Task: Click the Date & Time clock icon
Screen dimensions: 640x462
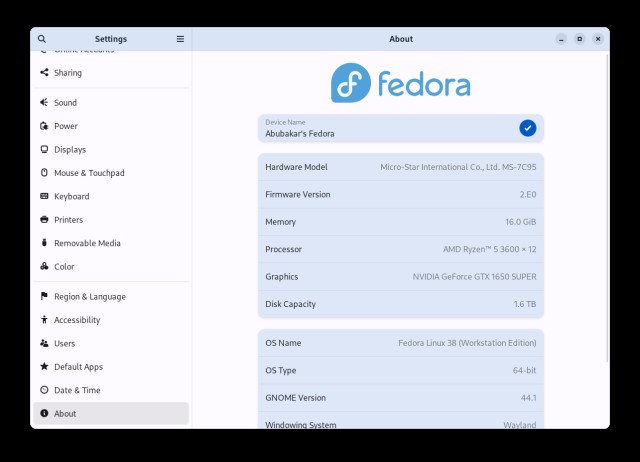Action: tap(44, 390)
